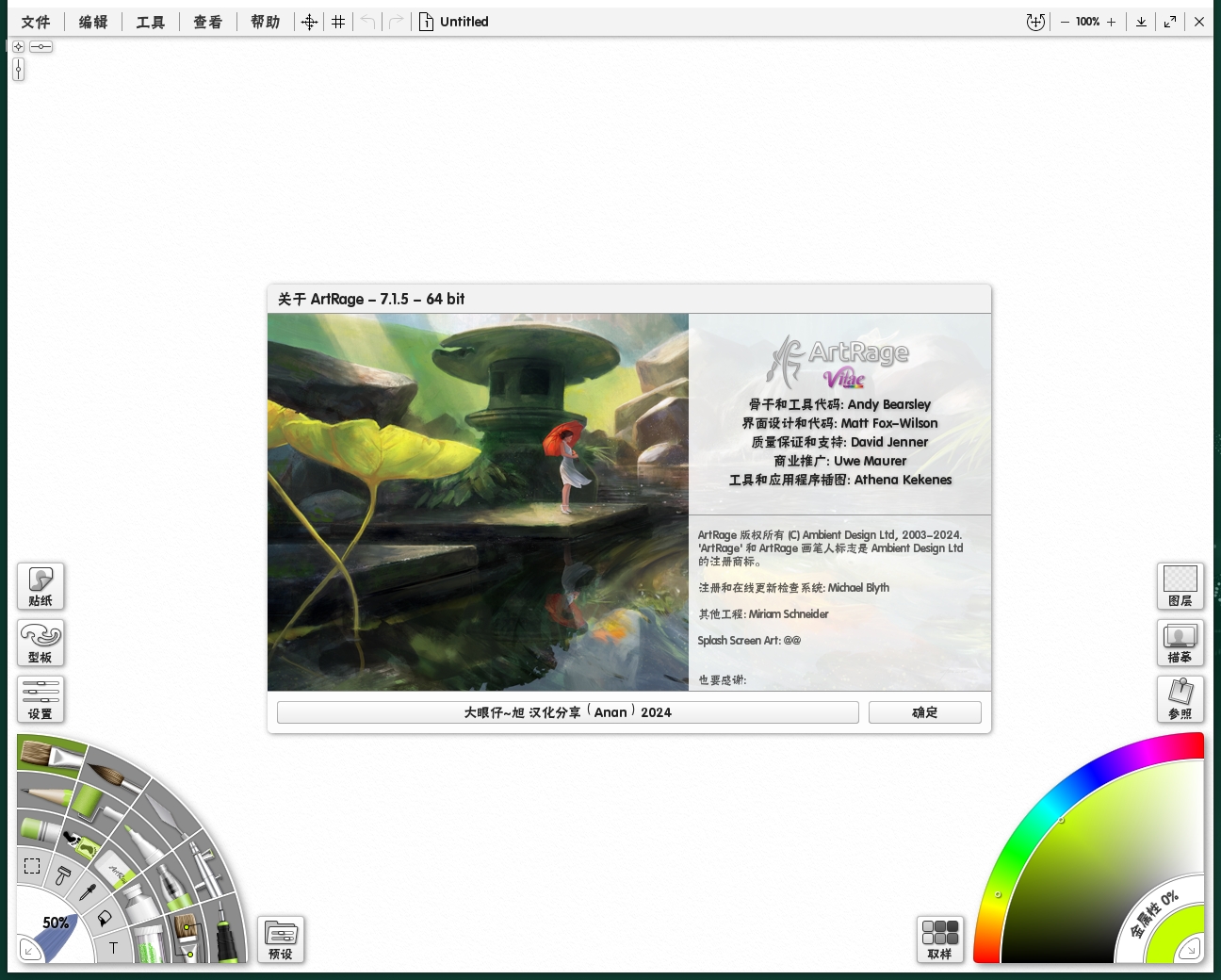Toggle fullscreen with the diagonal arrows icon
The height and width of the screenshot is (980, 1221).
(x=1170, y=22)
